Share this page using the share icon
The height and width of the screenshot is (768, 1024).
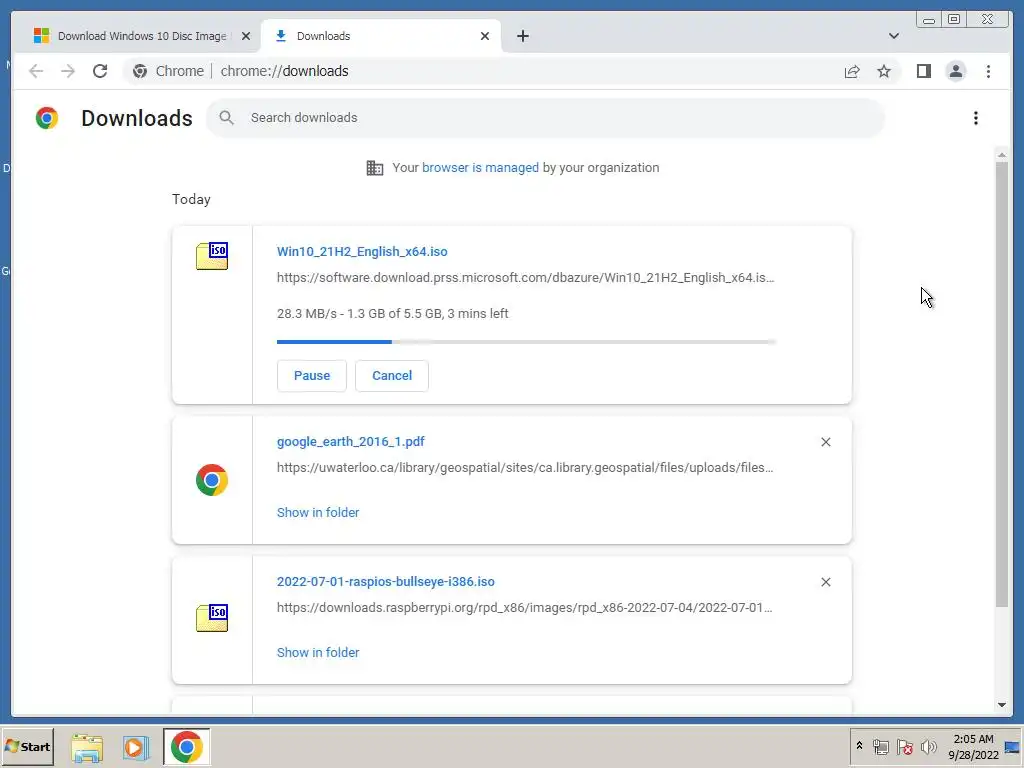pos(852,71)
